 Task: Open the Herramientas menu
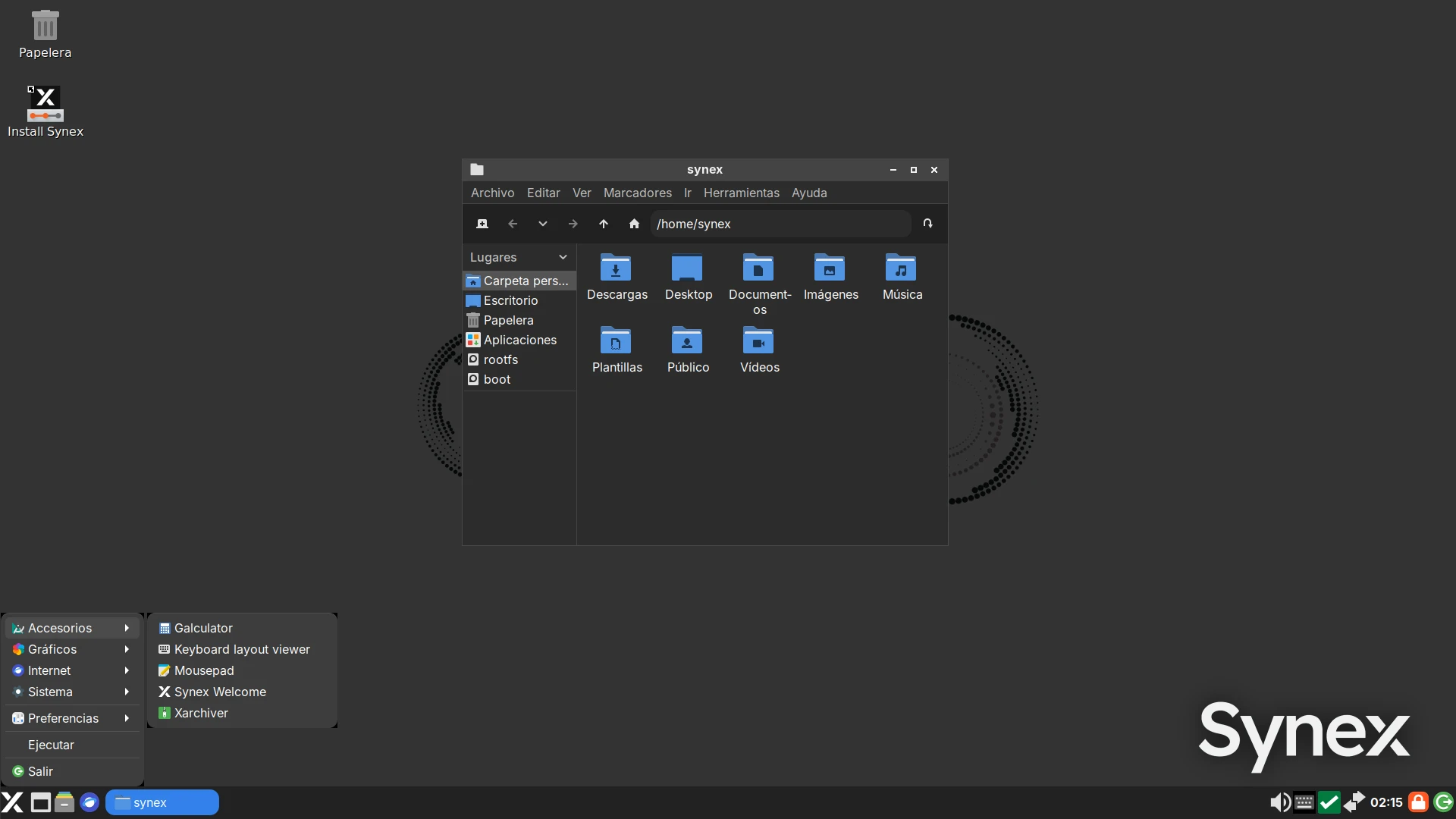click(x=741, y=193)
